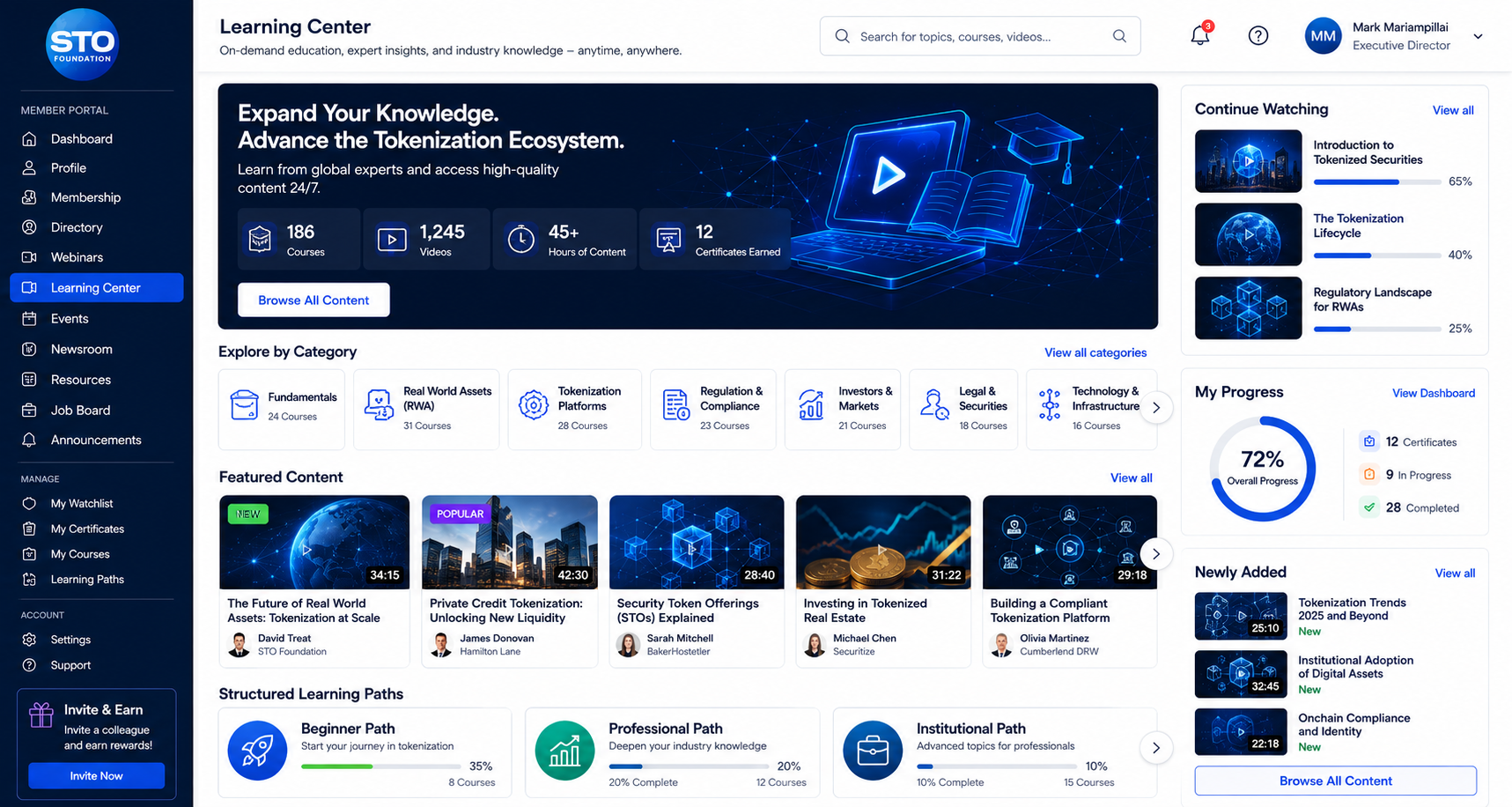The height and width of the screenshot is (807, 1512).
Task: Click the Introduction to Tokenized Securities progress bar
Action: pos(1377,182)
